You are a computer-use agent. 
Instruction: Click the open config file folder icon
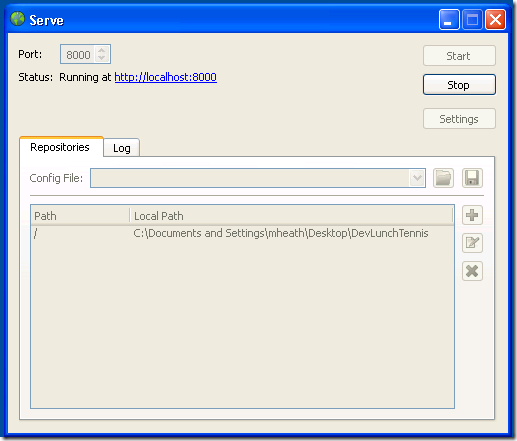click(x=443, y=178)
